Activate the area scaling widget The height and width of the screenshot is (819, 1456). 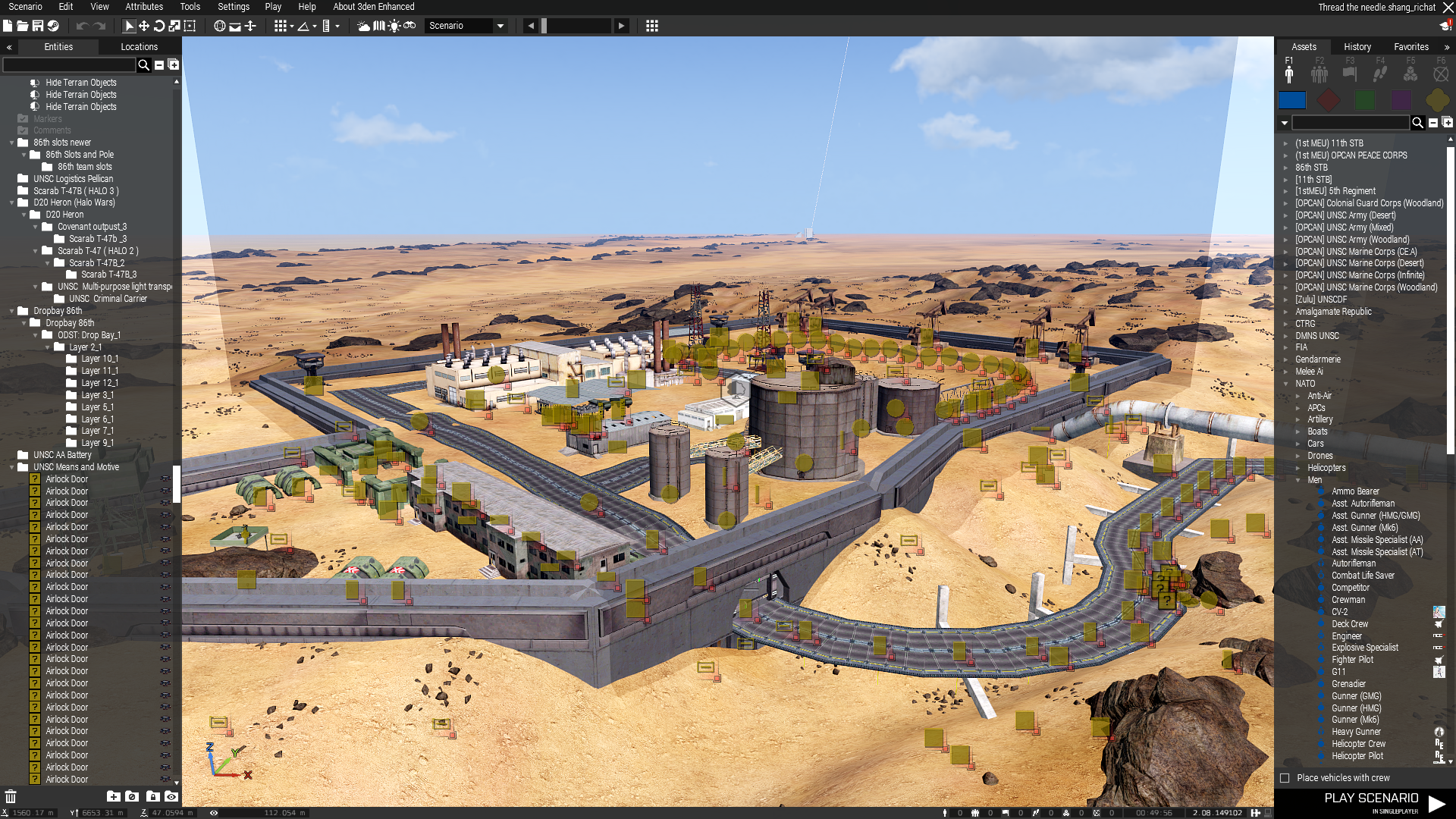[x=190, y=26]
